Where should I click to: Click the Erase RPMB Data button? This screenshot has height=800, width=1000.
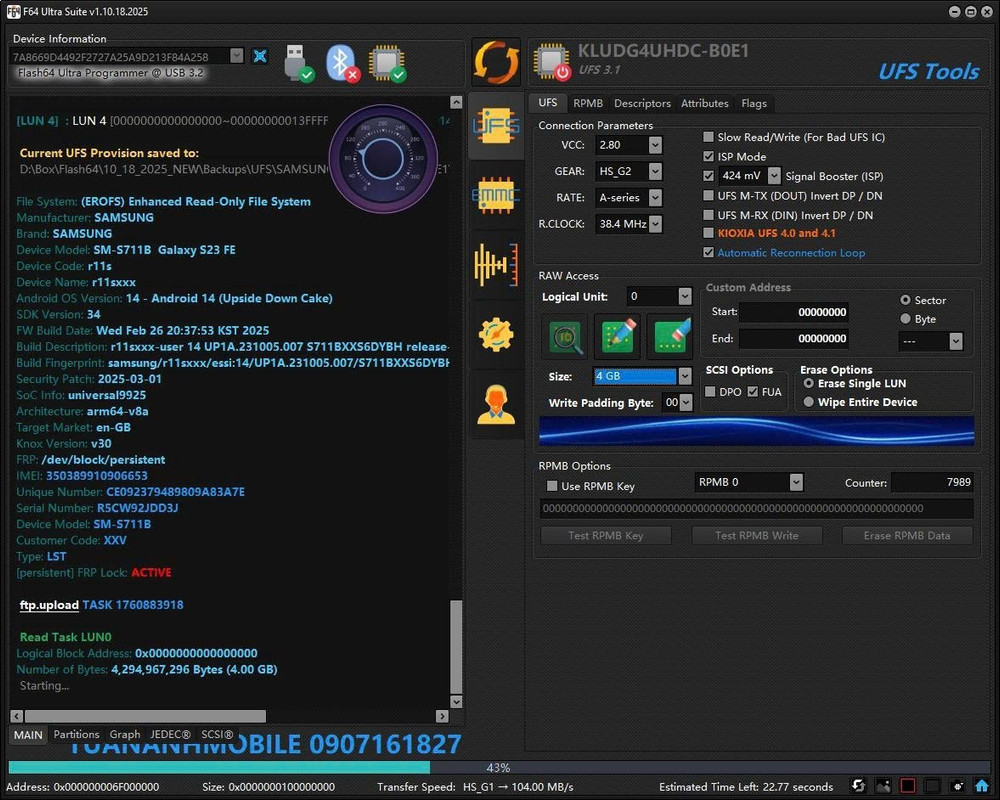[907, 535]
